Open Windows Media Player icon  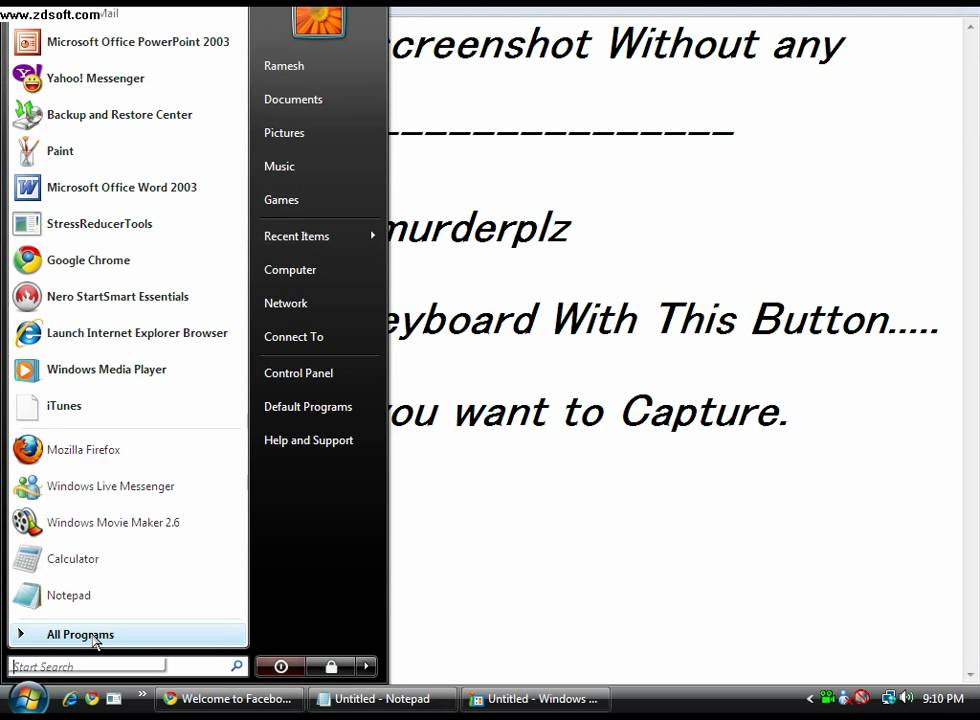(28, 369)
